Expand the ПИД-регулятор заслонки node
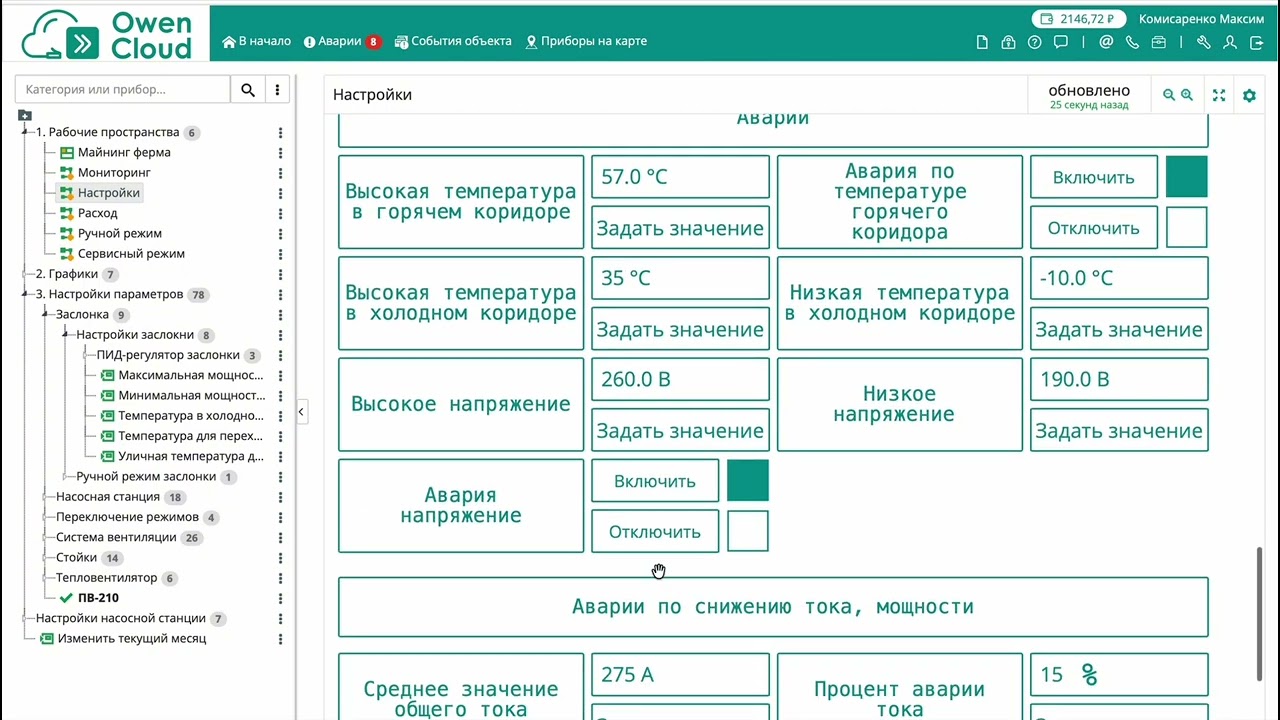This screenshot has width=1280, height=720. (x=87, y=355)
